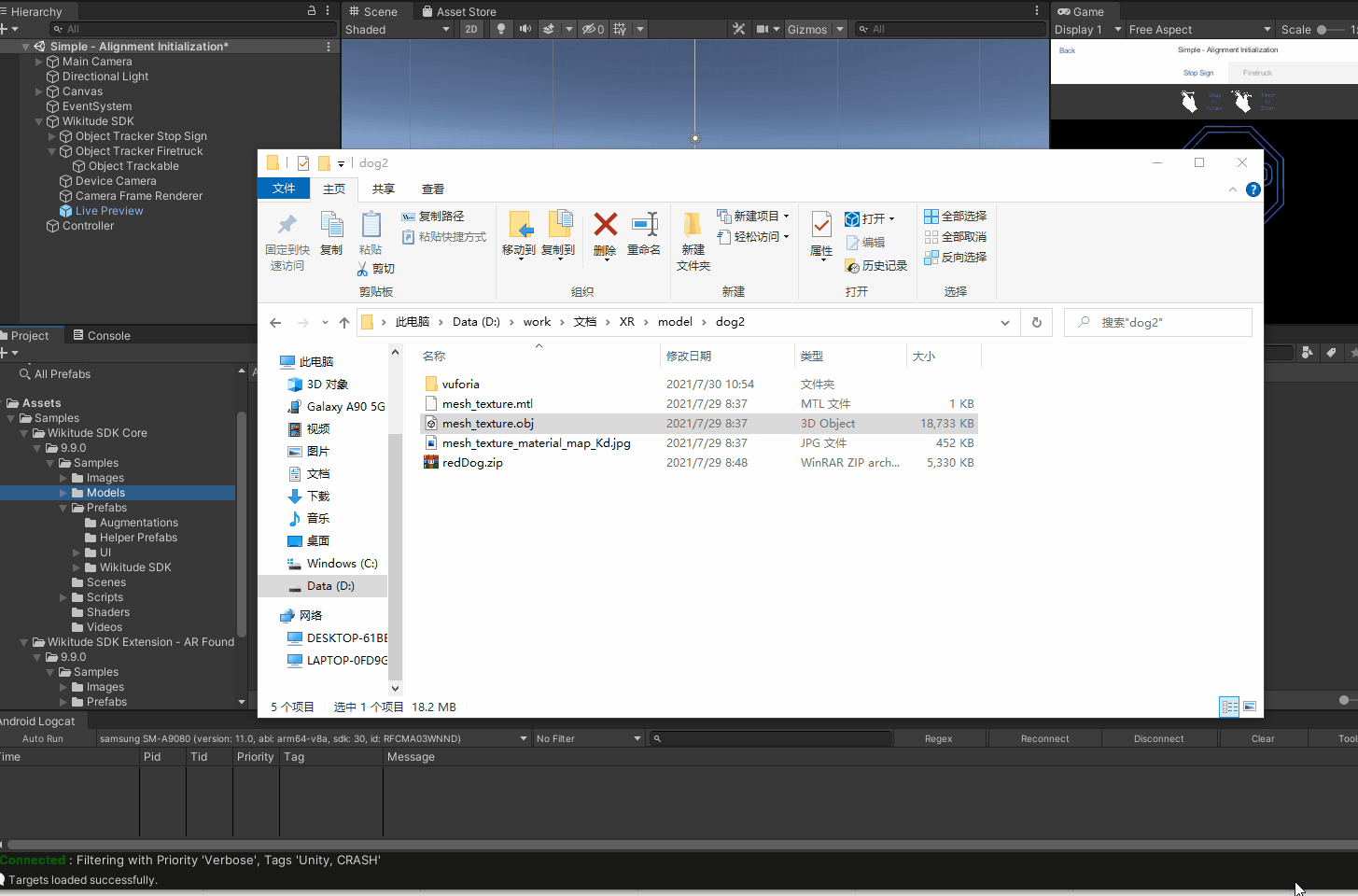This screenshot has width=1358, height=896.
Task: Click refresh button beside address bar
Action: click(1036, 322)
